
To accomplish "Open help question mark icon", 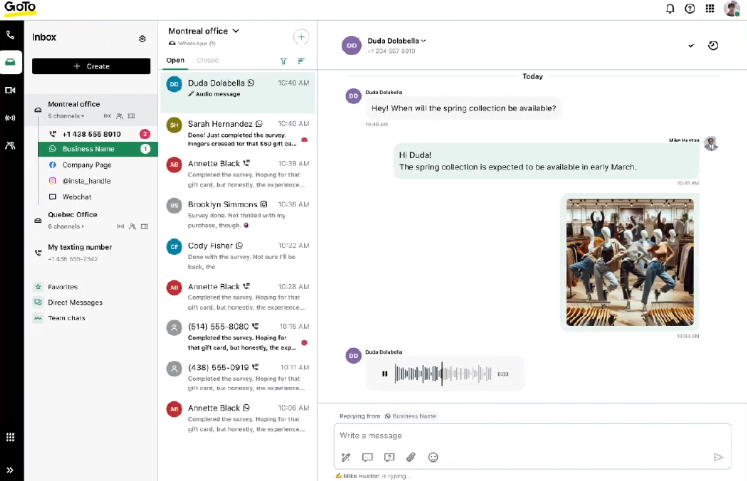I will click(x=690, y=9).
